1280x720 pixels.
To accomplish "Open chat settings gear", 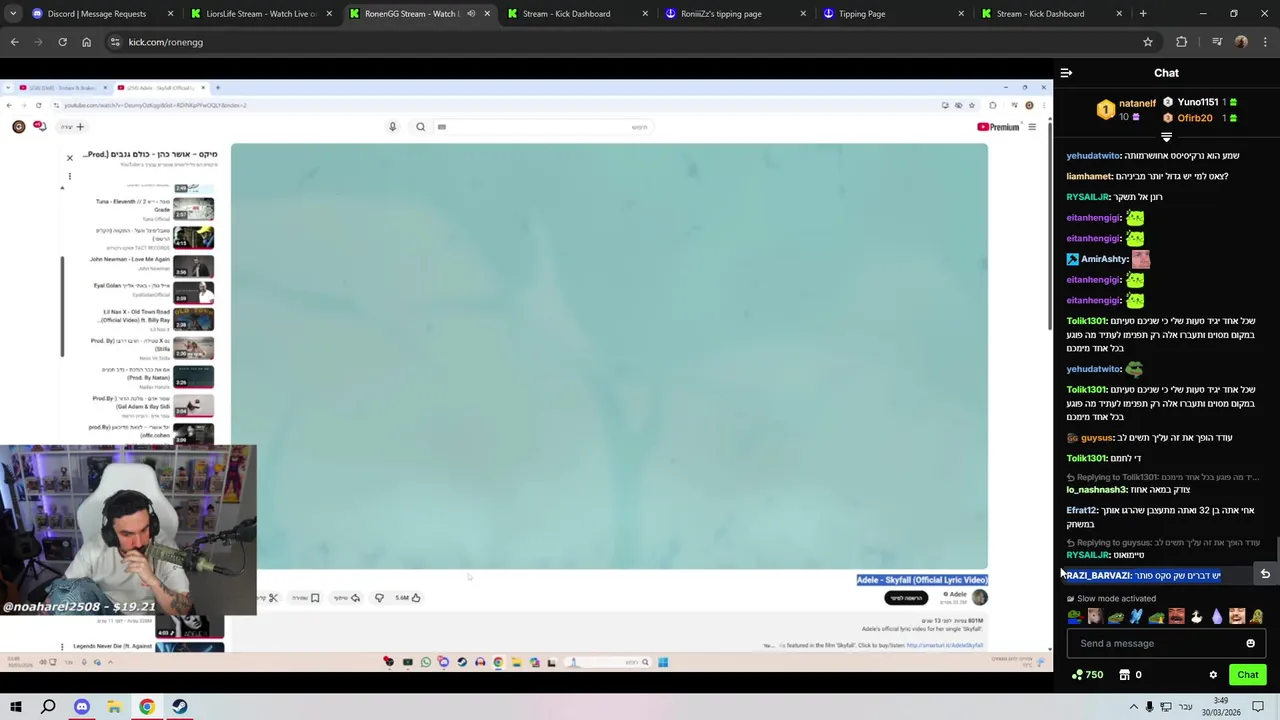I will pyautogui.click(x=1213, y=675).
